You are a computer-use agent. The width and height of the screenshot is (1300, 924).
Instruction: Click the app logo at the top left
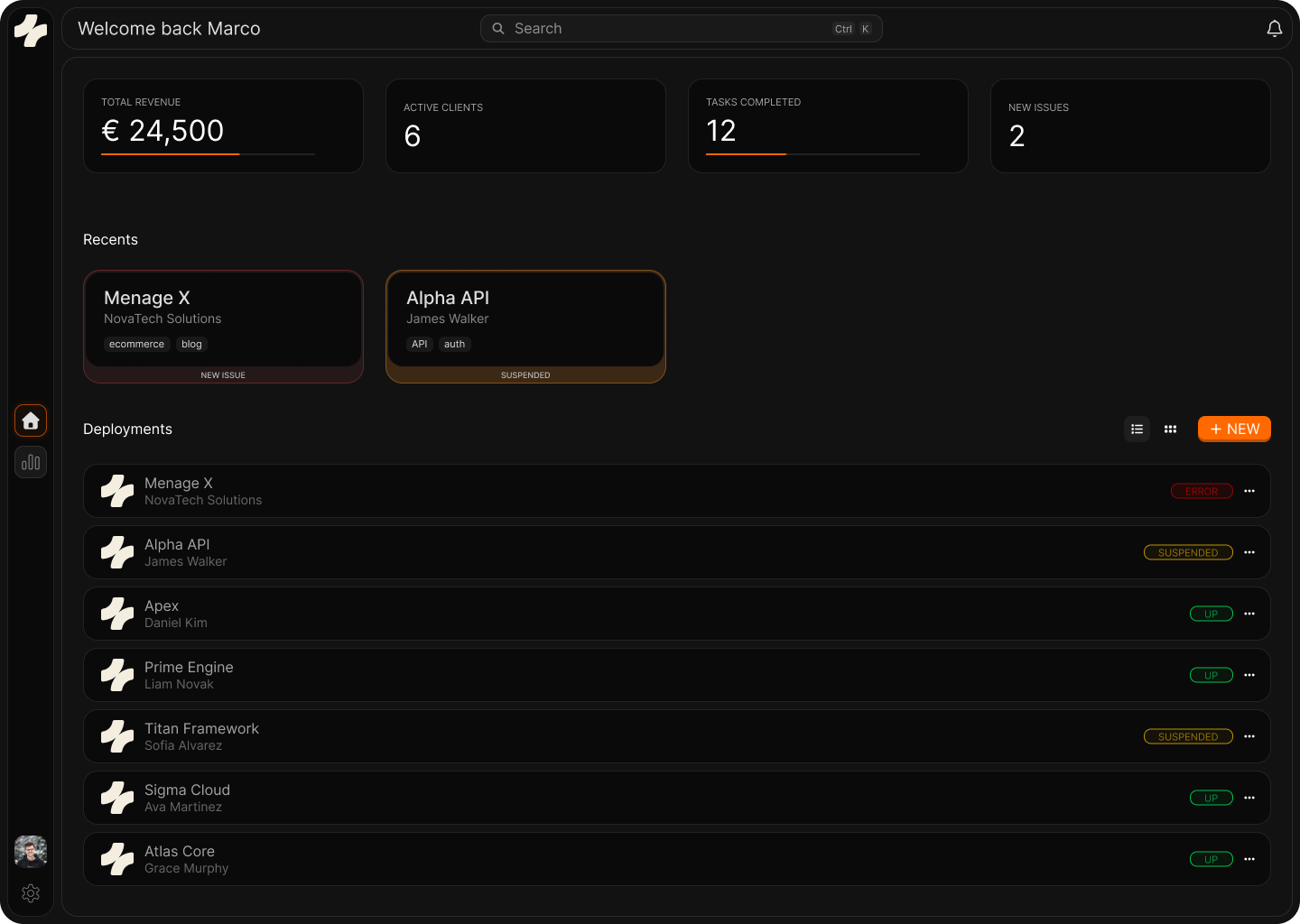click(x=30, y=30)
